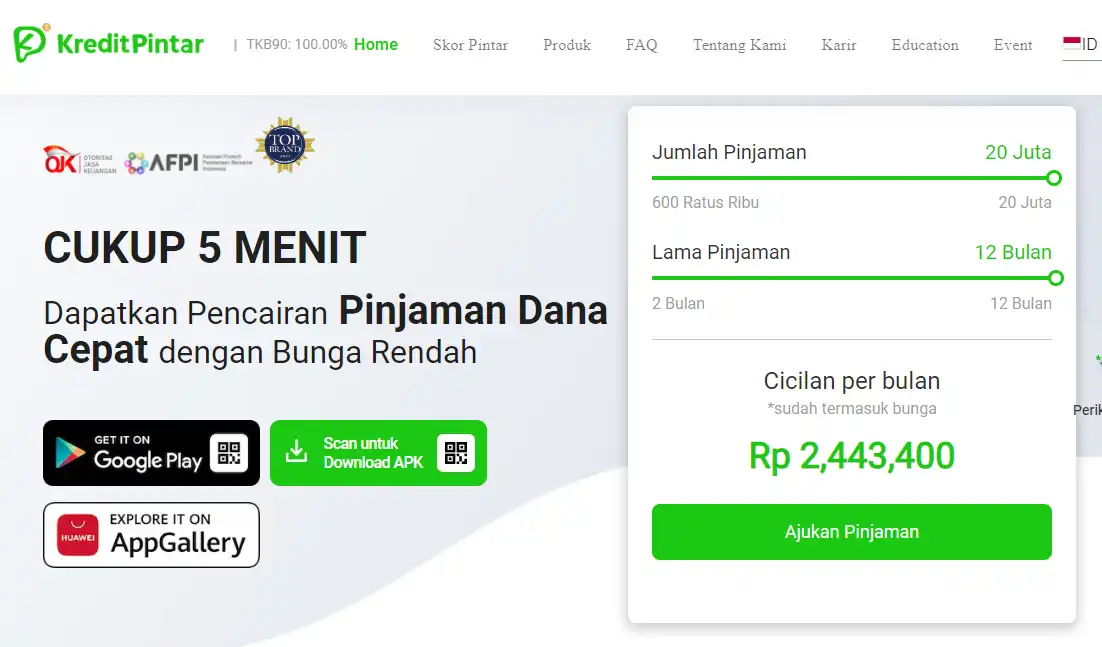Click the APK download QR code icon
The height and width of the screenshot is (647, 1102).
[x=456, y=453]
